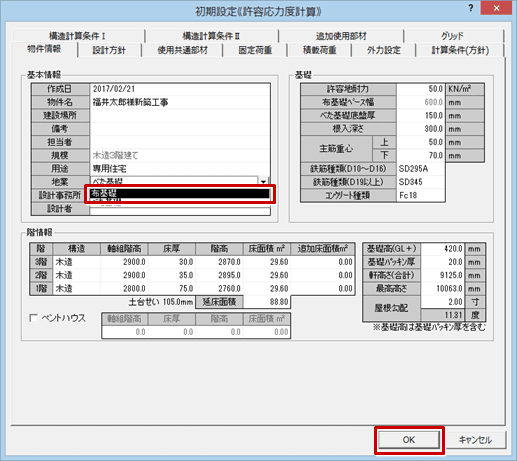Viewport: 517px width, 461px height.
Task: Click the help question mark icon
Action: 471,8
